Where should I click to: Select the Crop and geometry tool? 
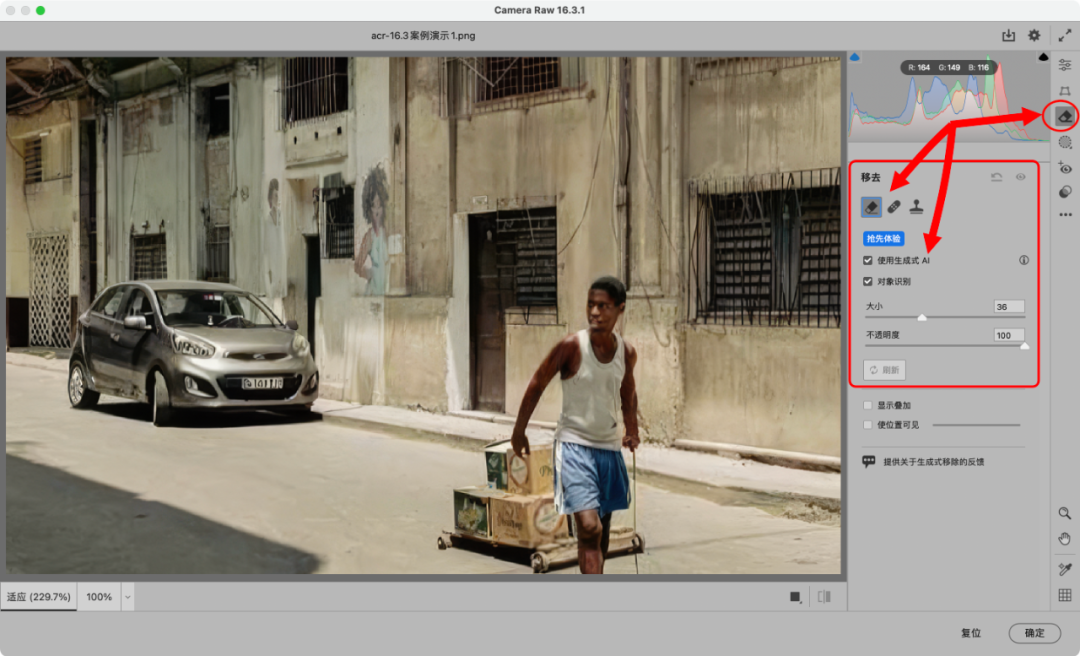pos(1065,91)
